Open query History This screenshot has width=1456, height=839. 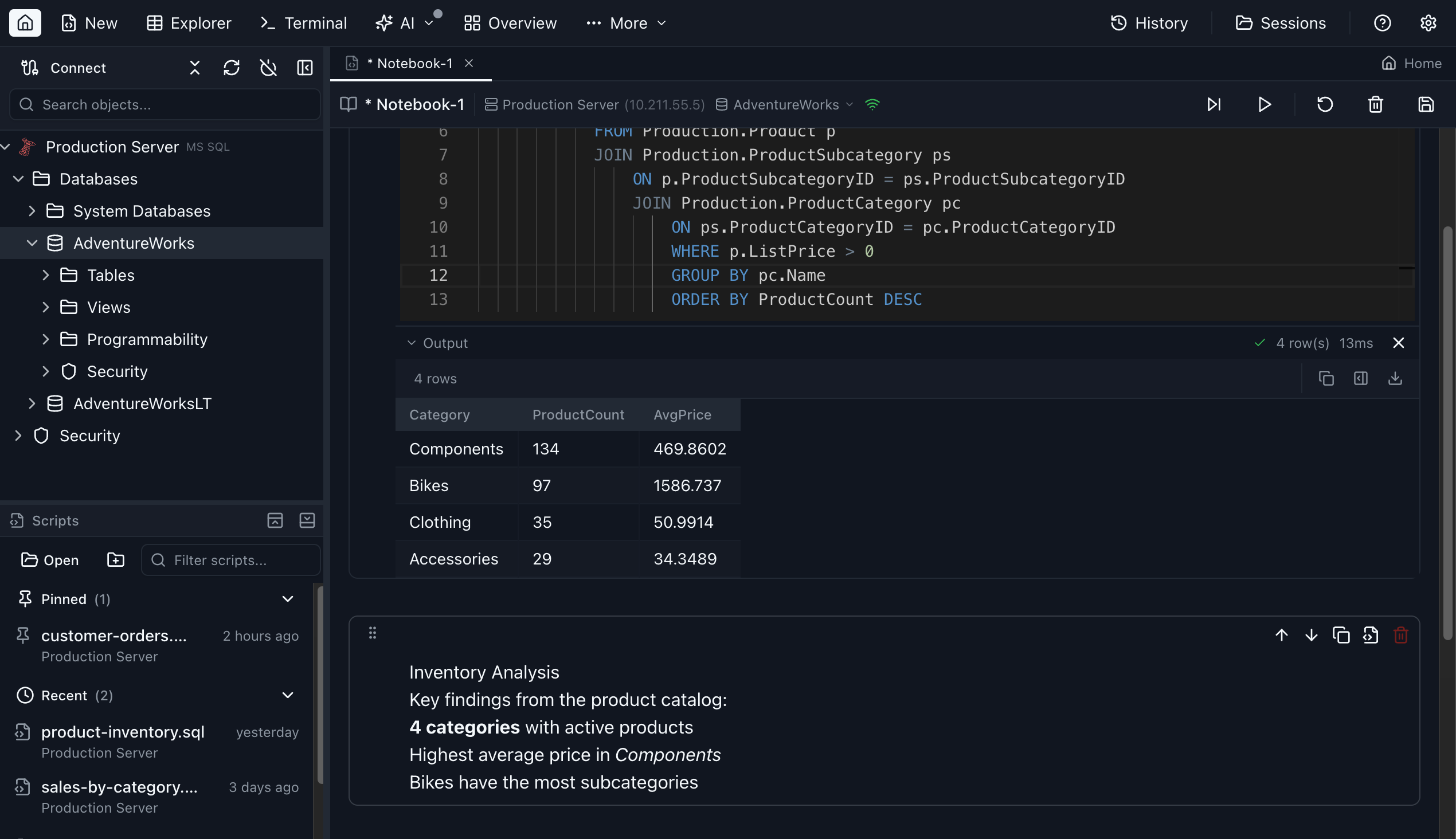(x=1149, y=22)
